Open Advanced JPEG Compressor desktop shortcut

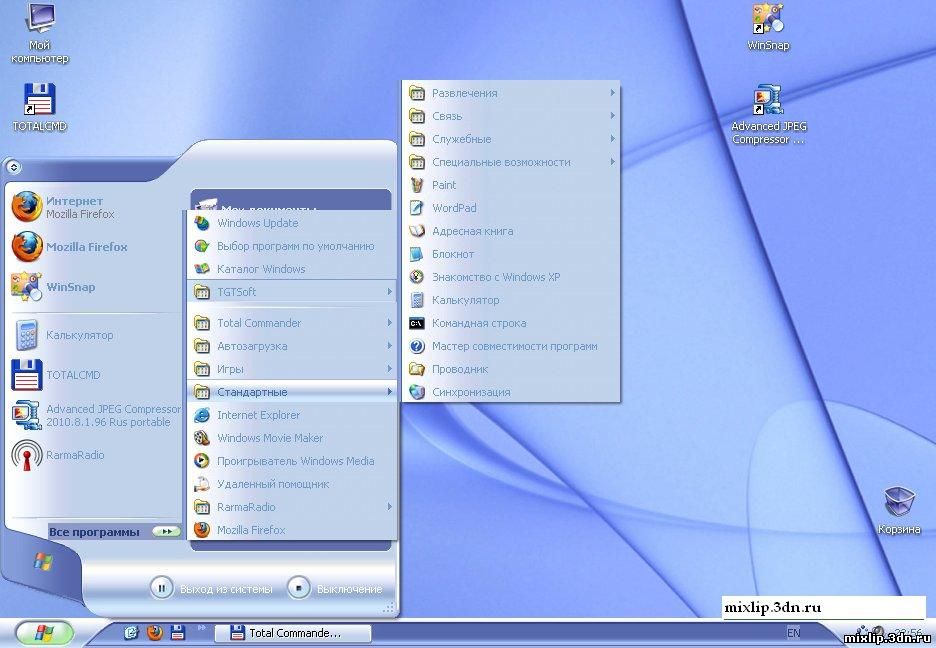pos(768,115)
